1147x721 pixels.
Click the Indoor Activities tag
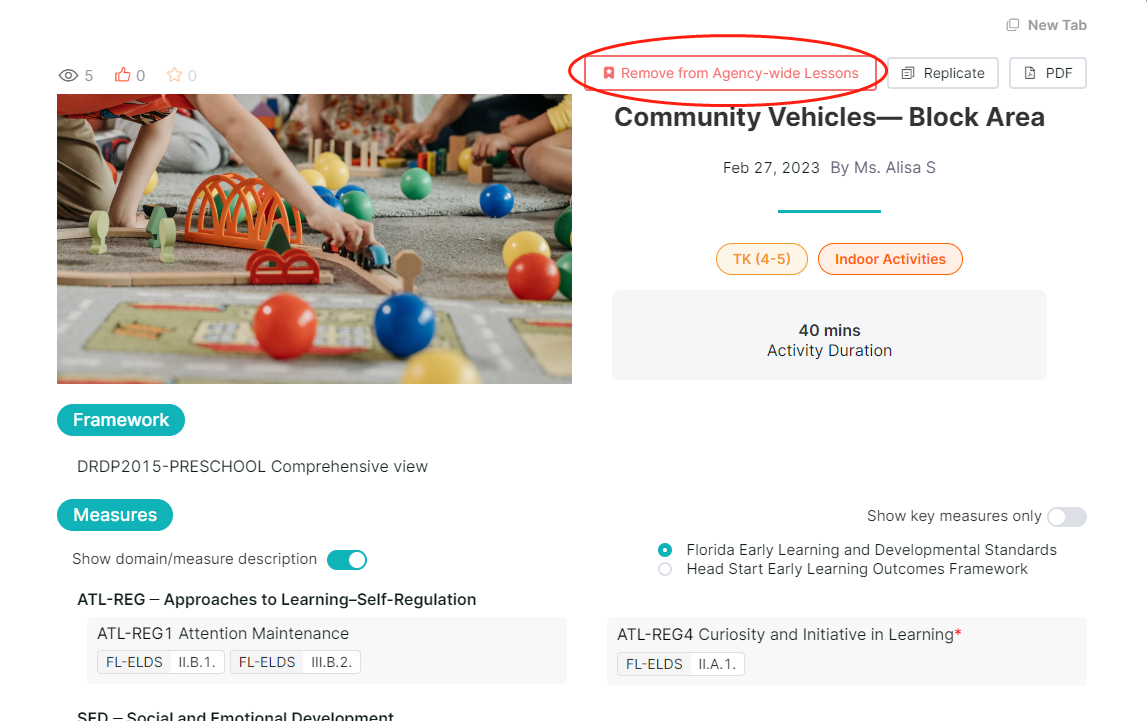(890, 259)
